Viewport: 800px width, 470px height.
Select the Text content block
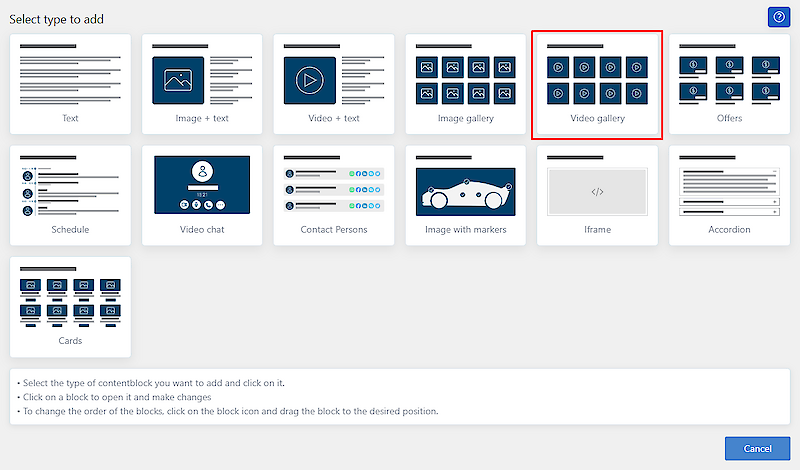(70, 84)
